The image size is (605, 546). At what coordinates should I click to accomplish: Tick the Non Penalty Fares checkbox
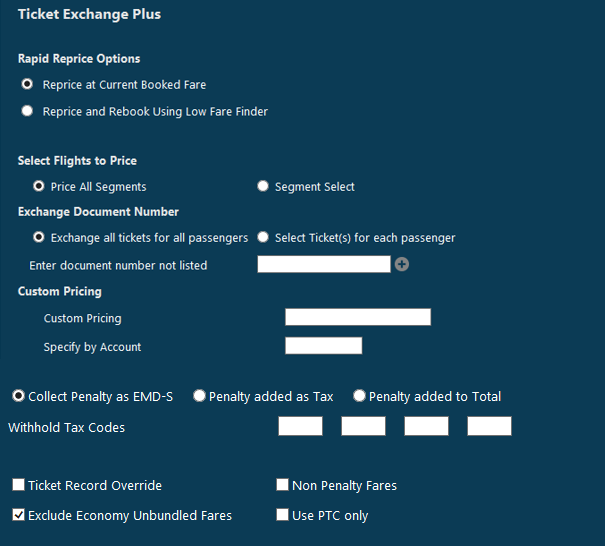282,485
